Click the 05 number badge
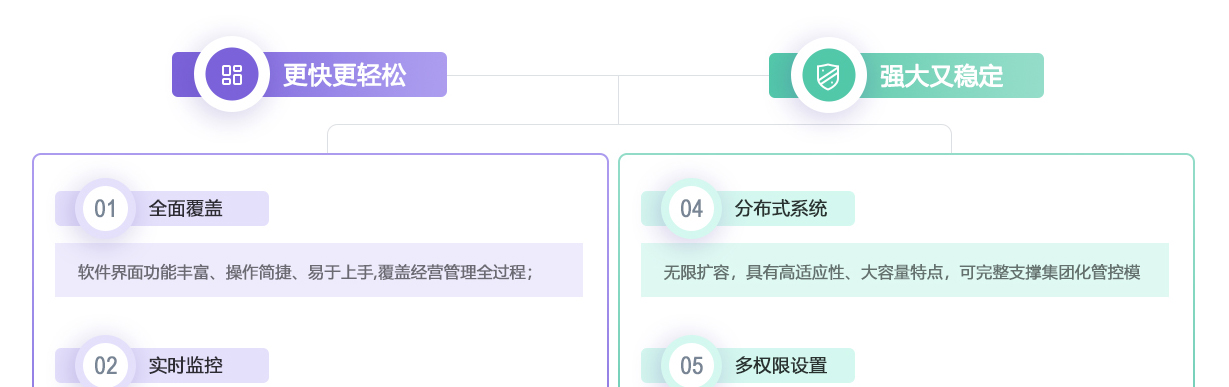 pyautogui.click(x=692, y=365)
